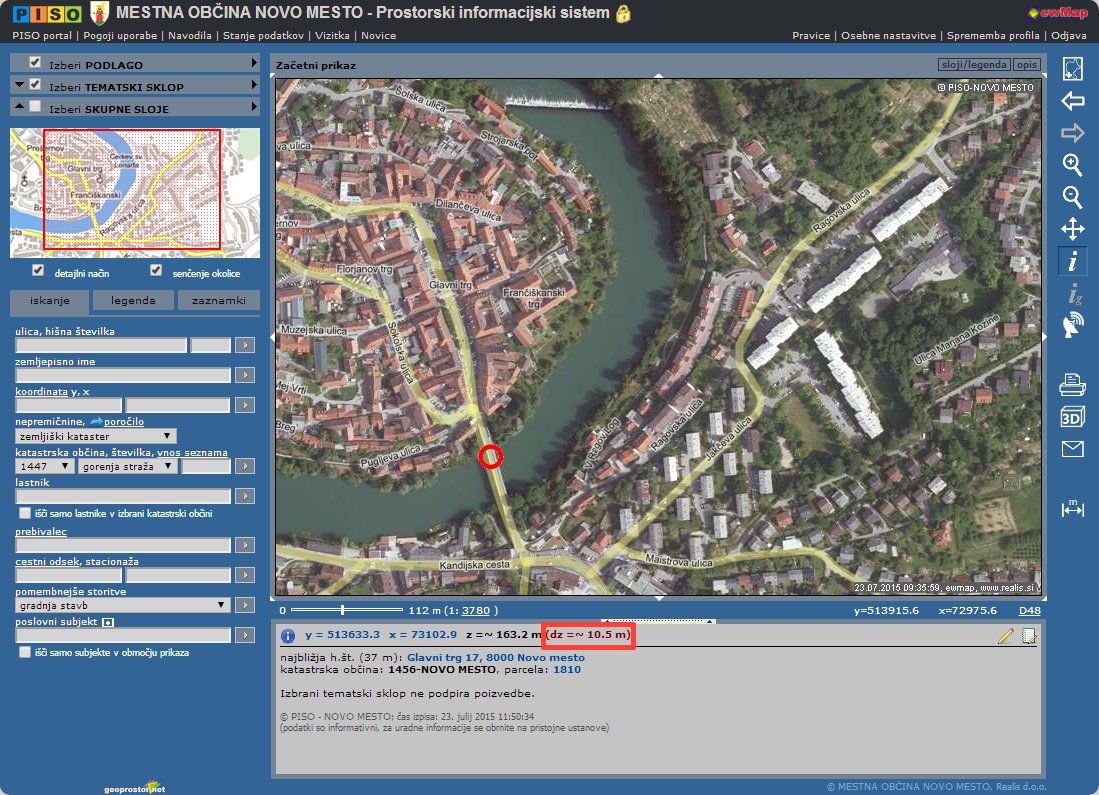Toggle the detajlni način checkbox

point(38,271)
